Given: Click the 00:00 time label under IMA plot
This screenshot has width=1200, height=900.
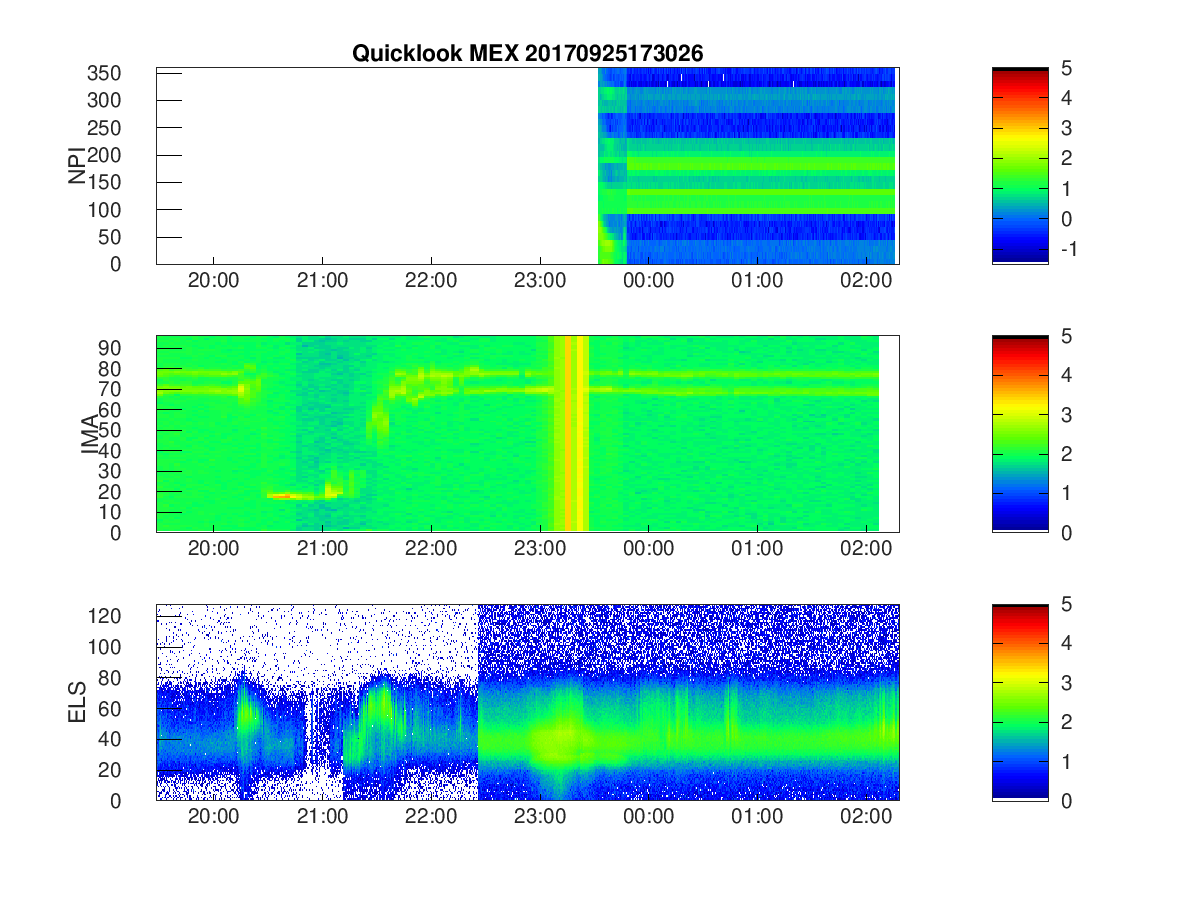Looking at the screenshot, I should tap(649, 550).
